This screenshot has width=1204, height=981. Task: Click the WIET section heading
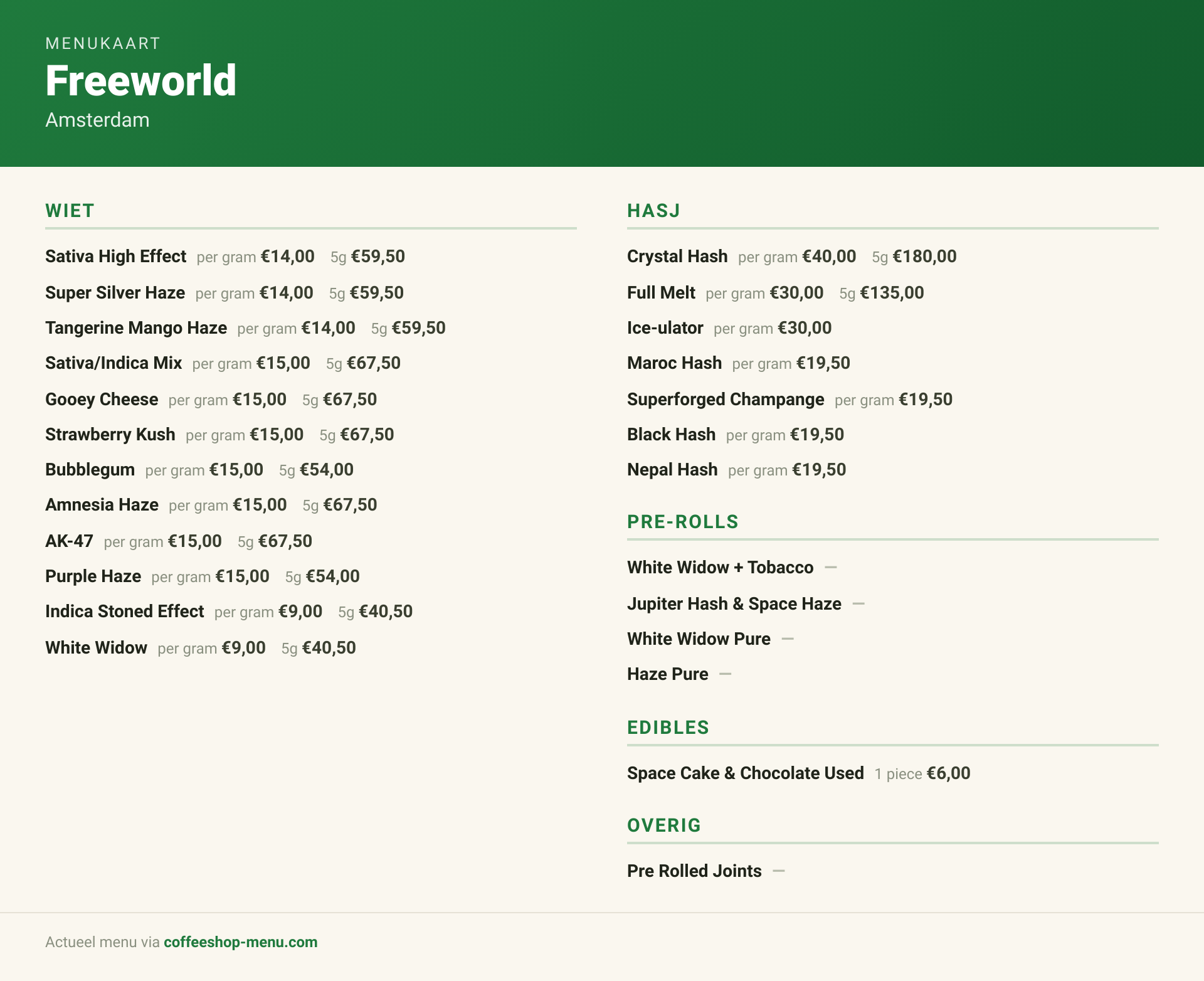(x=70, y=211)
